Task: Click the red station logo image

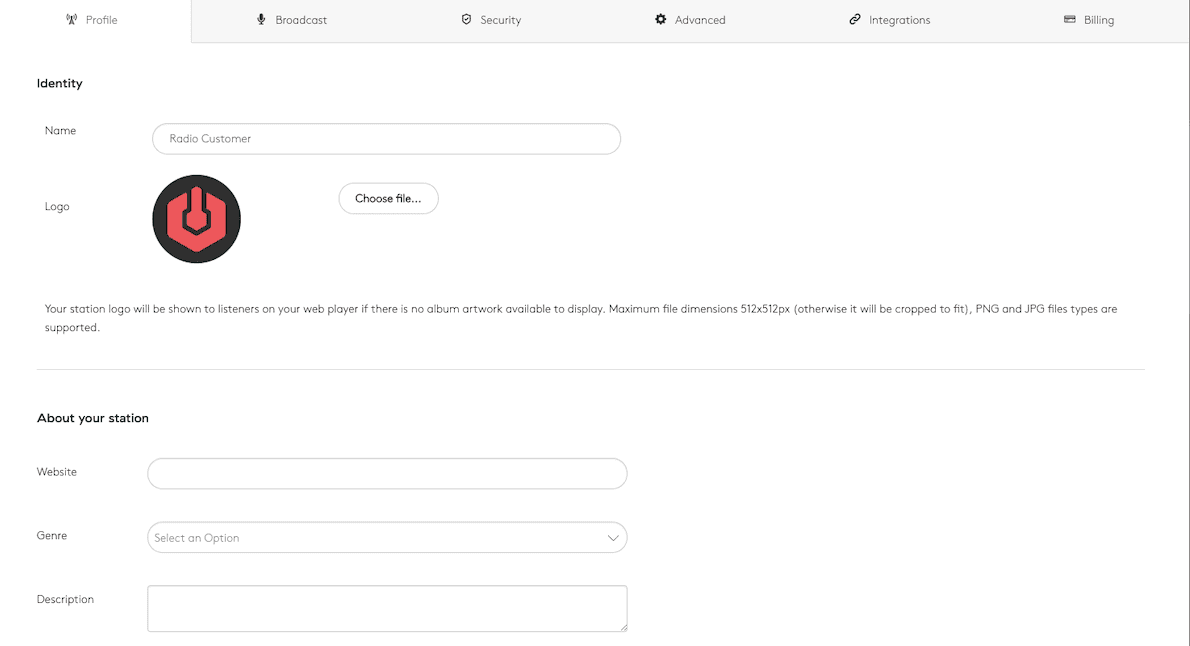Action: coord(196,219)
